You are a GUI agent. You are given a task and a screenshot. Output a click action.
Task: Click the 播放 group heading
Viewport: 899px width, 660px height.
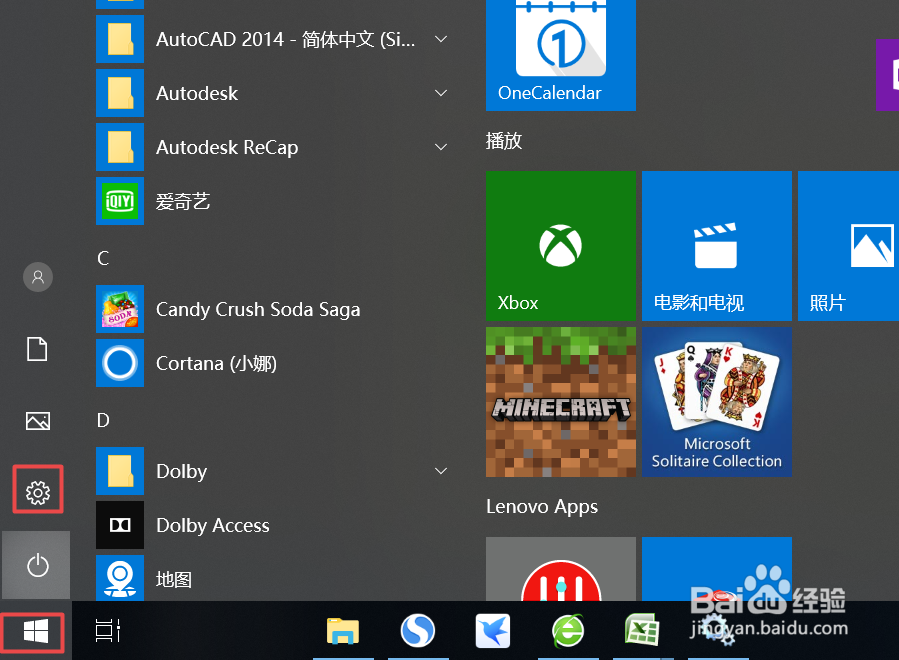tap(504, 140)
